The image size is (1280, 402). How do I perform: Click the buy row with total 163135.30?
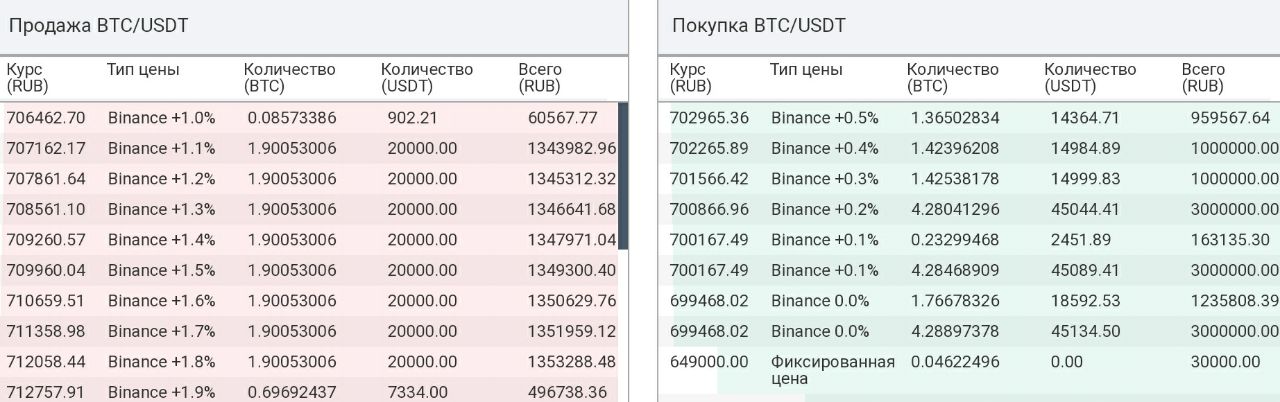(969, 239)
